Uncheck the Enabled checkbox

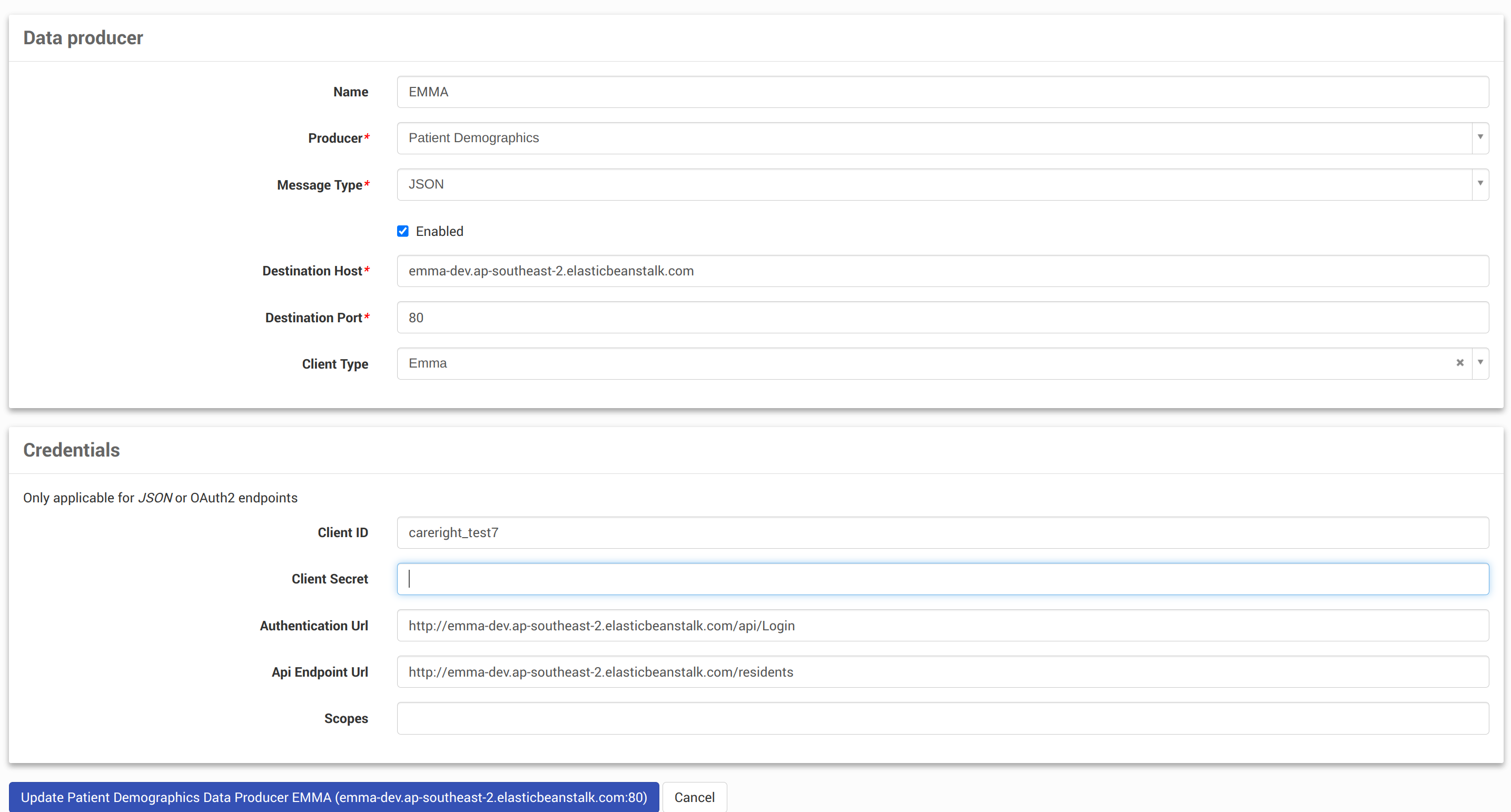(402, 231)
